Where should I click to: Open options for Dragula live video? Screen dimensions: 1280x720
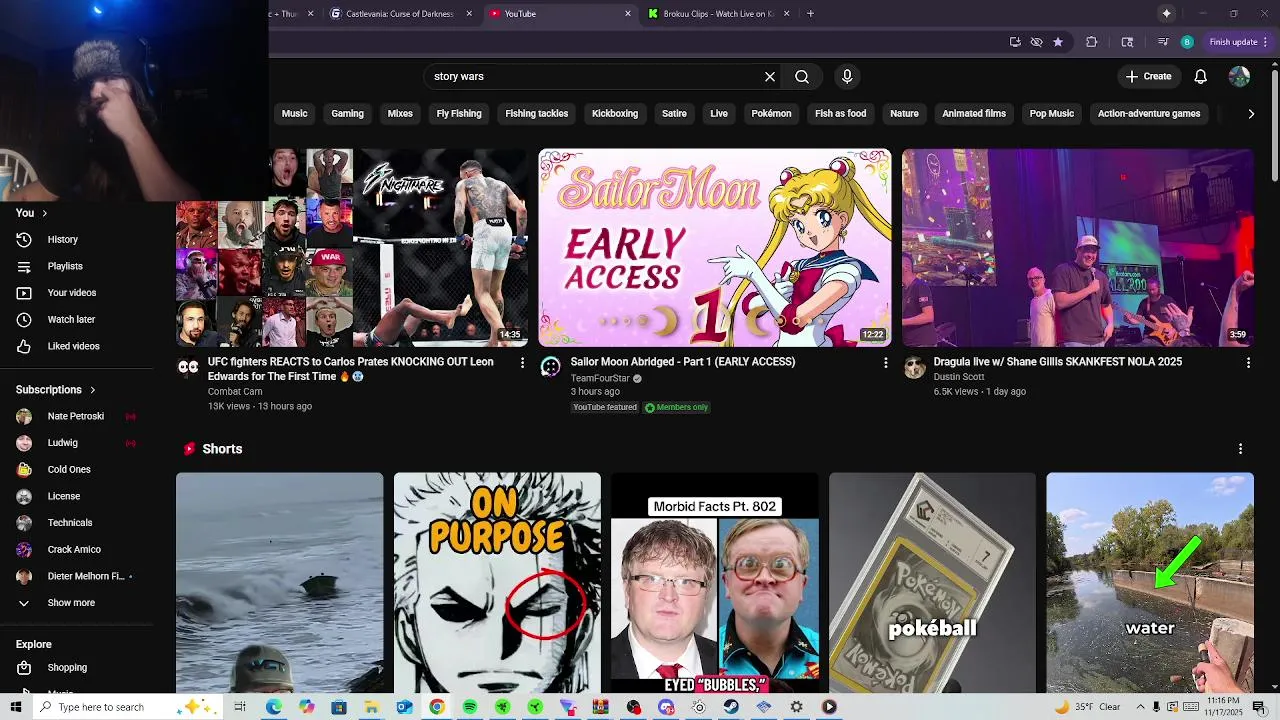[1248, 363]
